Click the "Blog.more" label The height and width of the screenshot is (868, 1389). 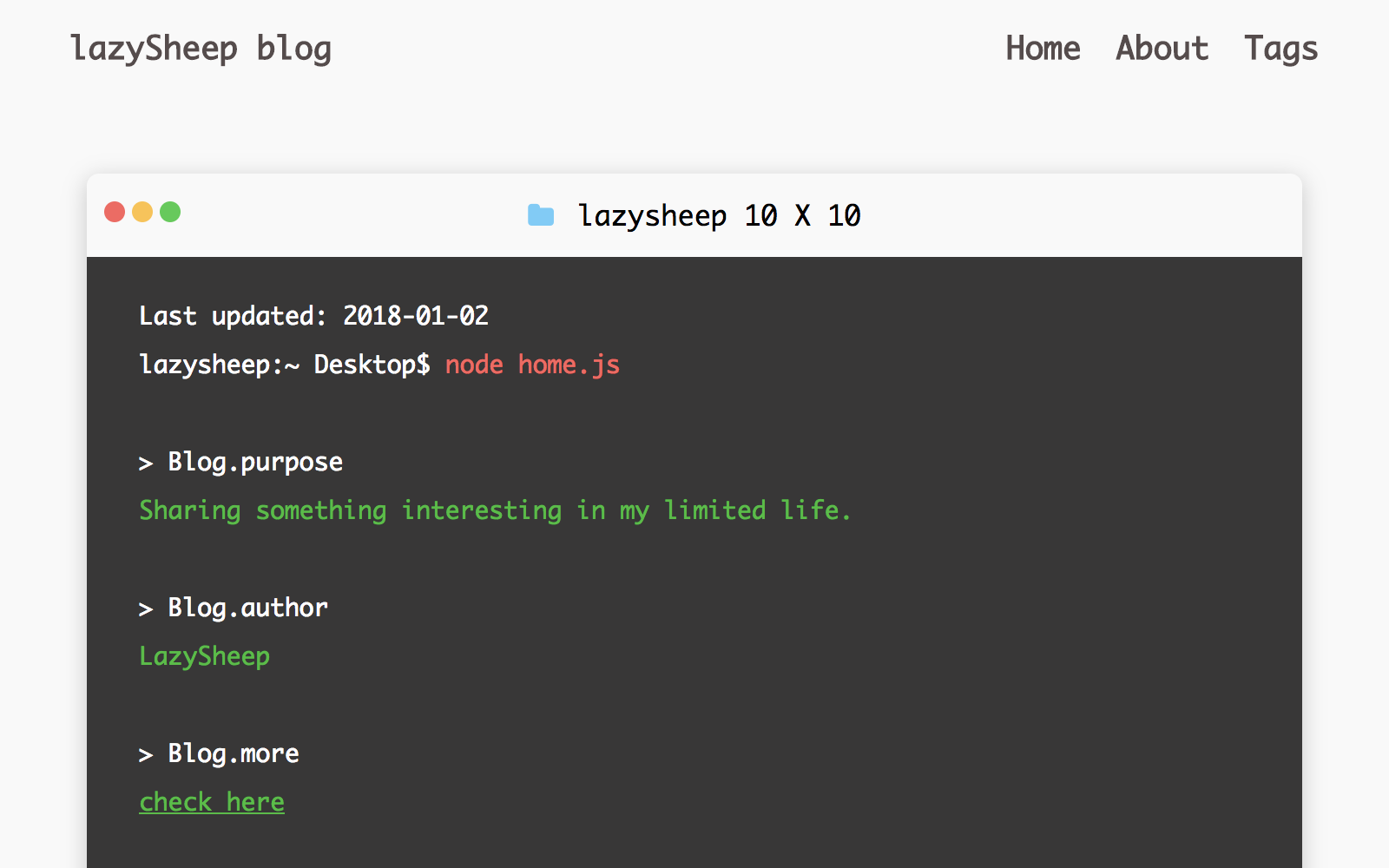[x=233, y=753]
